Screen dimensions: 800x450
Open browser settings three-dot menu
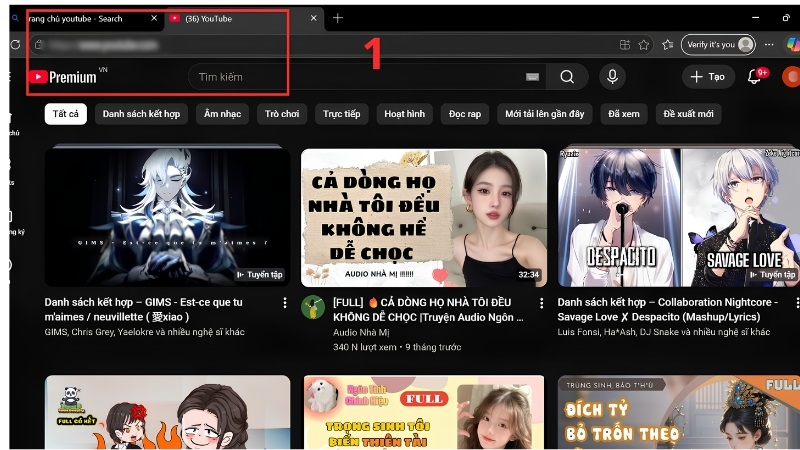[769, 45]
